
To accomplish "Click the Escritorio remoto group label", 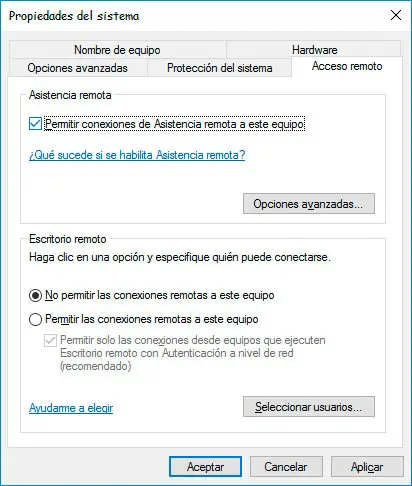I will pyautogui.click(x=68, y=239).
